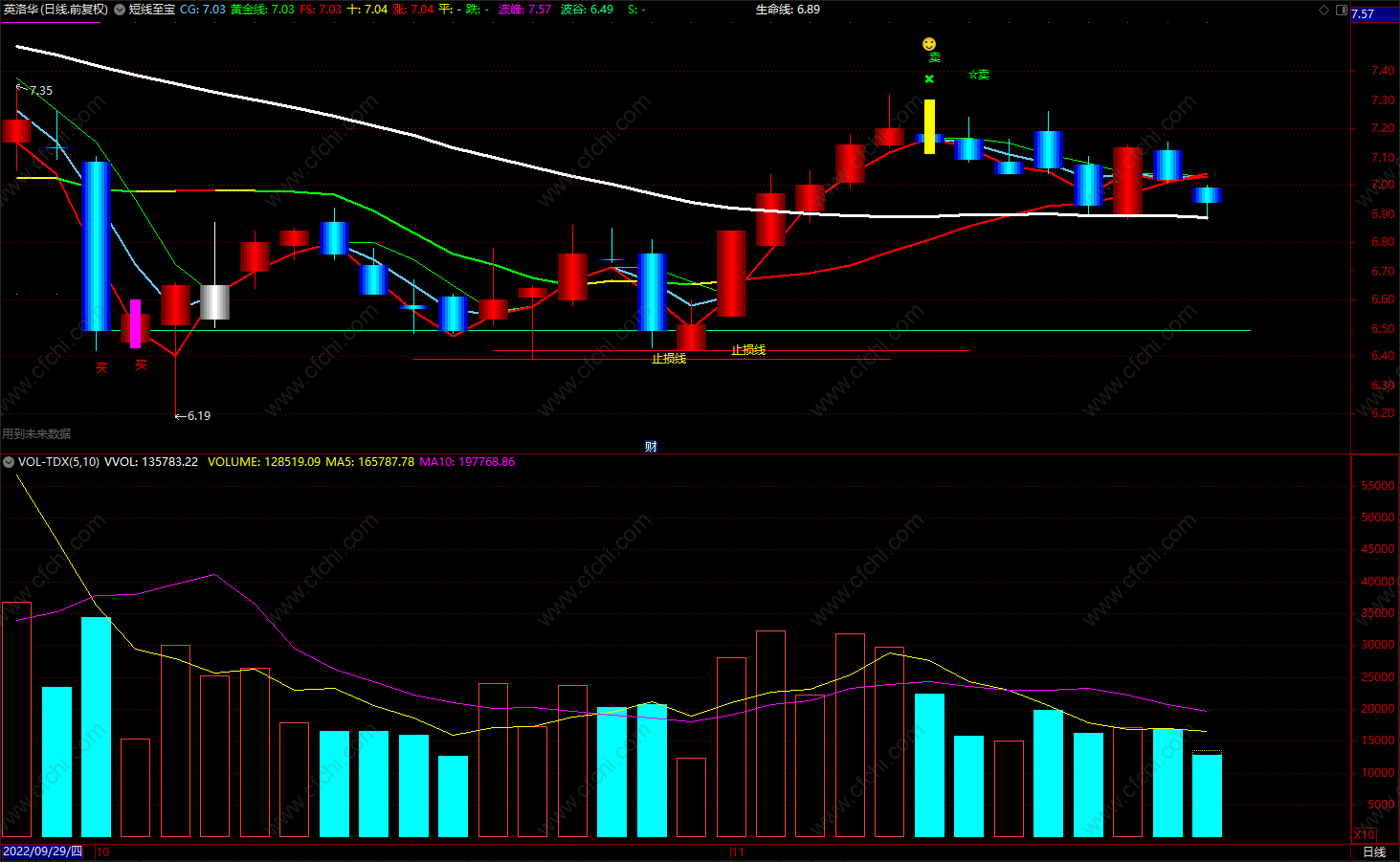The width and height of the screenshot is (1400, 862).
Task: Click the 用到未来数据 notice text
Action: coord(36,434)
